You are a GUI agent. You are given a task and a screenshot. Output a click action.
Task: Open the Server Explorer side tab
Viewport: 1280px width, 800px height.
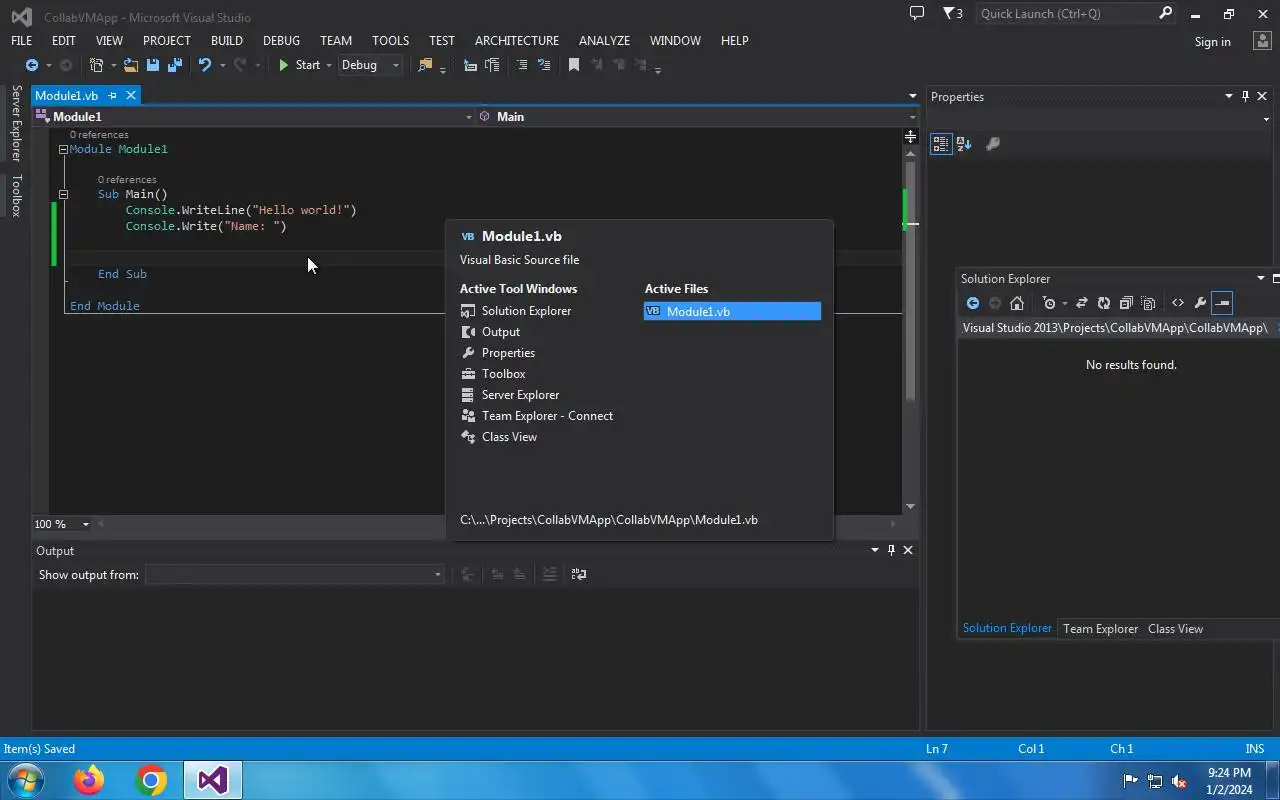pos(16,124)
